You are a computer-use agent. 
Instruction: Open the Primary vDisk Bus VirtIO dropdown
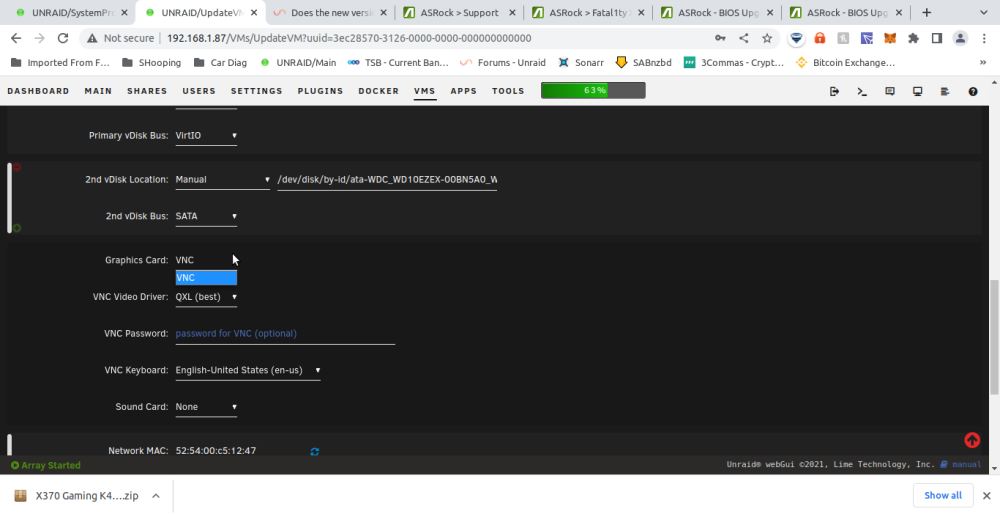tap(206, 136)
